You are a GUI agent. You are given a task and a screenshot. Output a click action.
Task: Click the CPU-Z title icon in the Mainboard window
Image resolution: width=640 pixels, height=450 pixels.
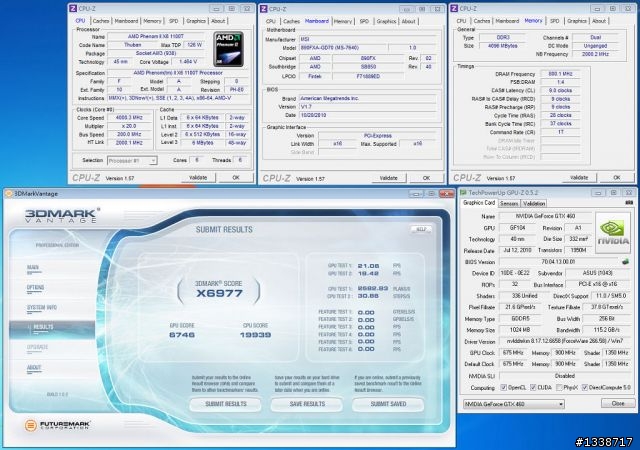[x=264, y=9]
